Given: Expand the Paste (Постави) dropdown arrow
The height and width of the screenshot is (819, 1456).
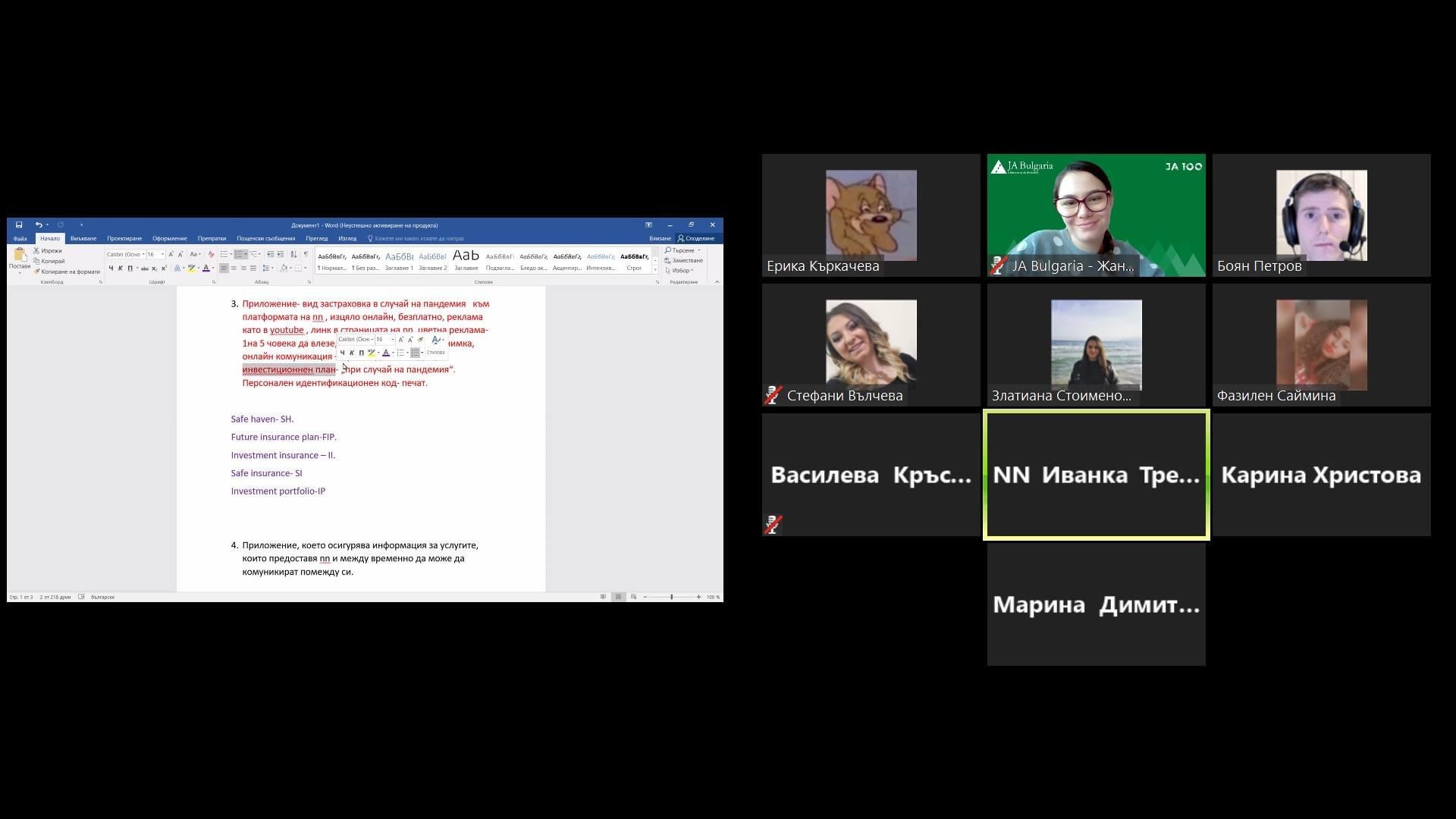Looking at the screenshot, I should 19,272.
